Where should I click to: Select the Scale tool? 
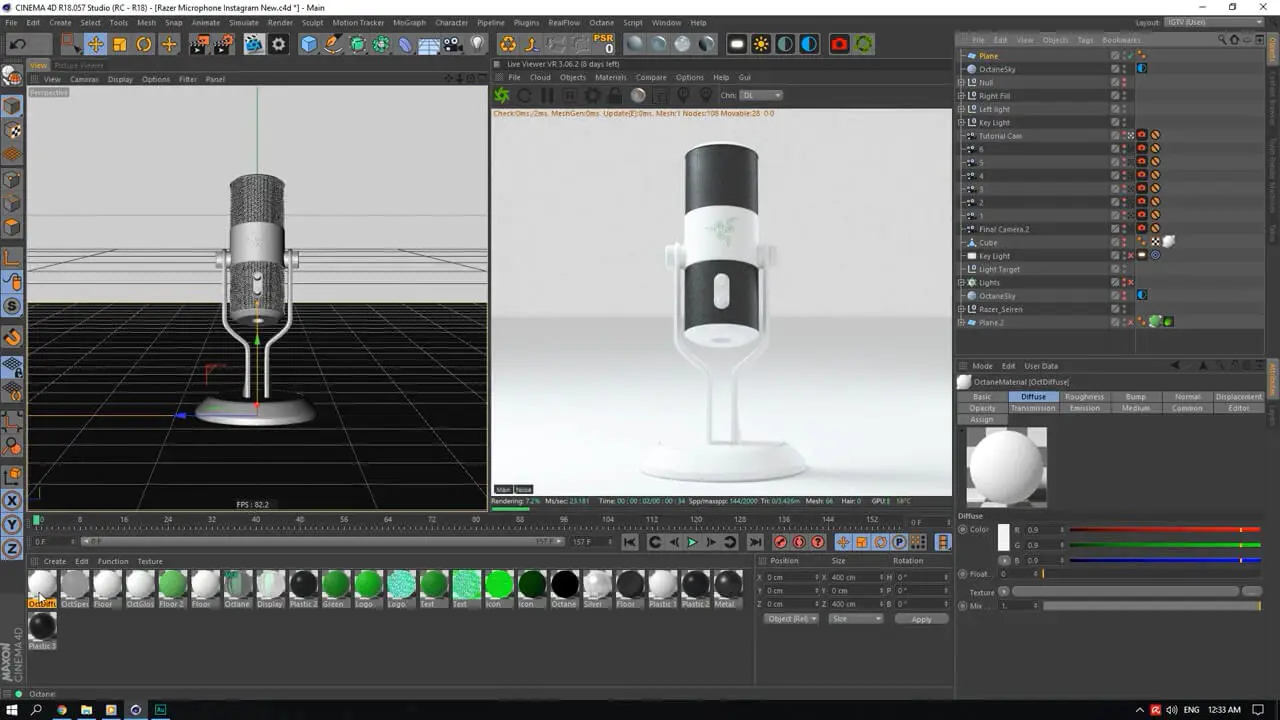pyautogui.click(x=120, y=44)
